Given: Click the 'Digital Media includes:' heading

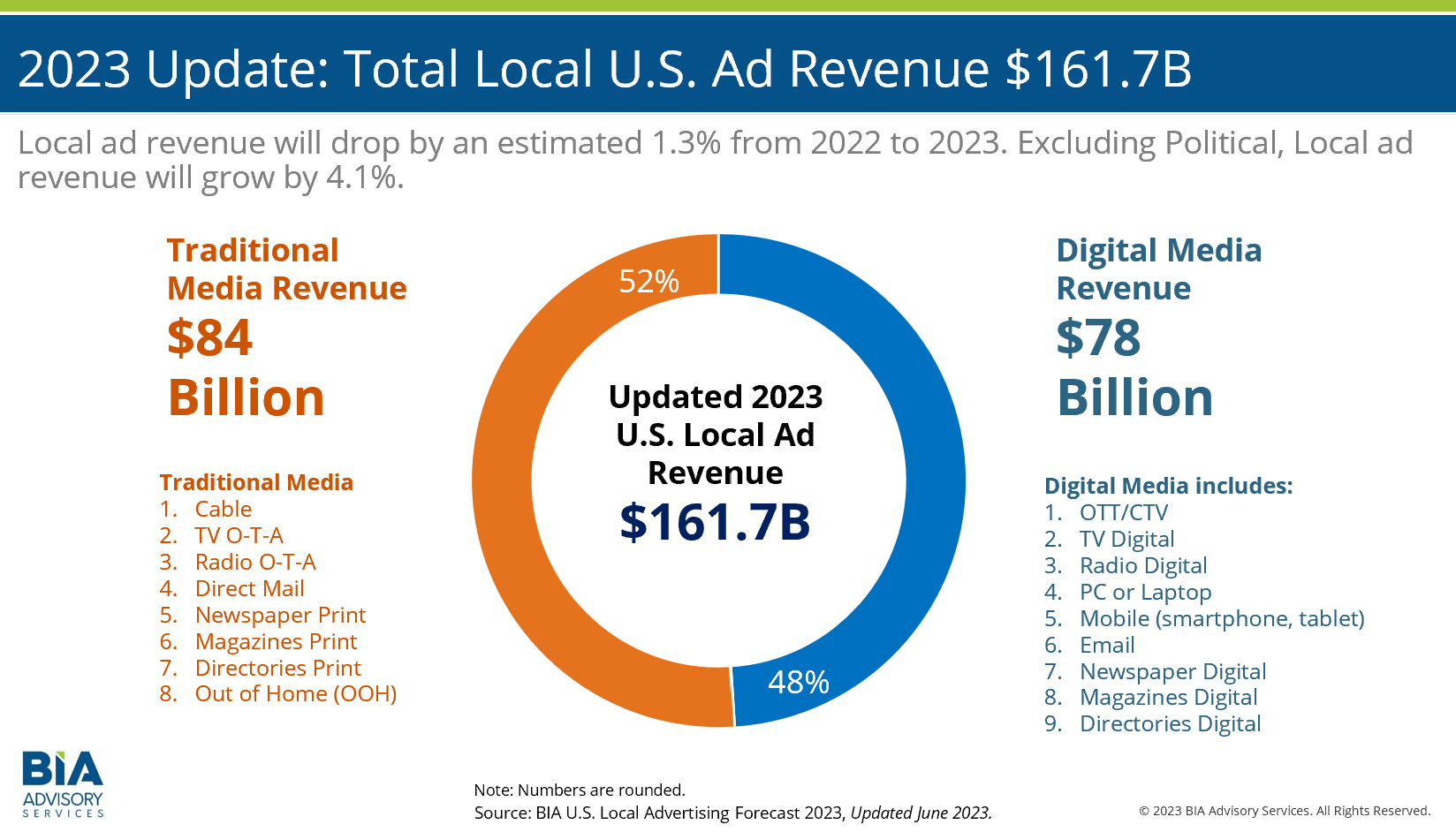Looking at the screenshot, I should [1168, 486].
